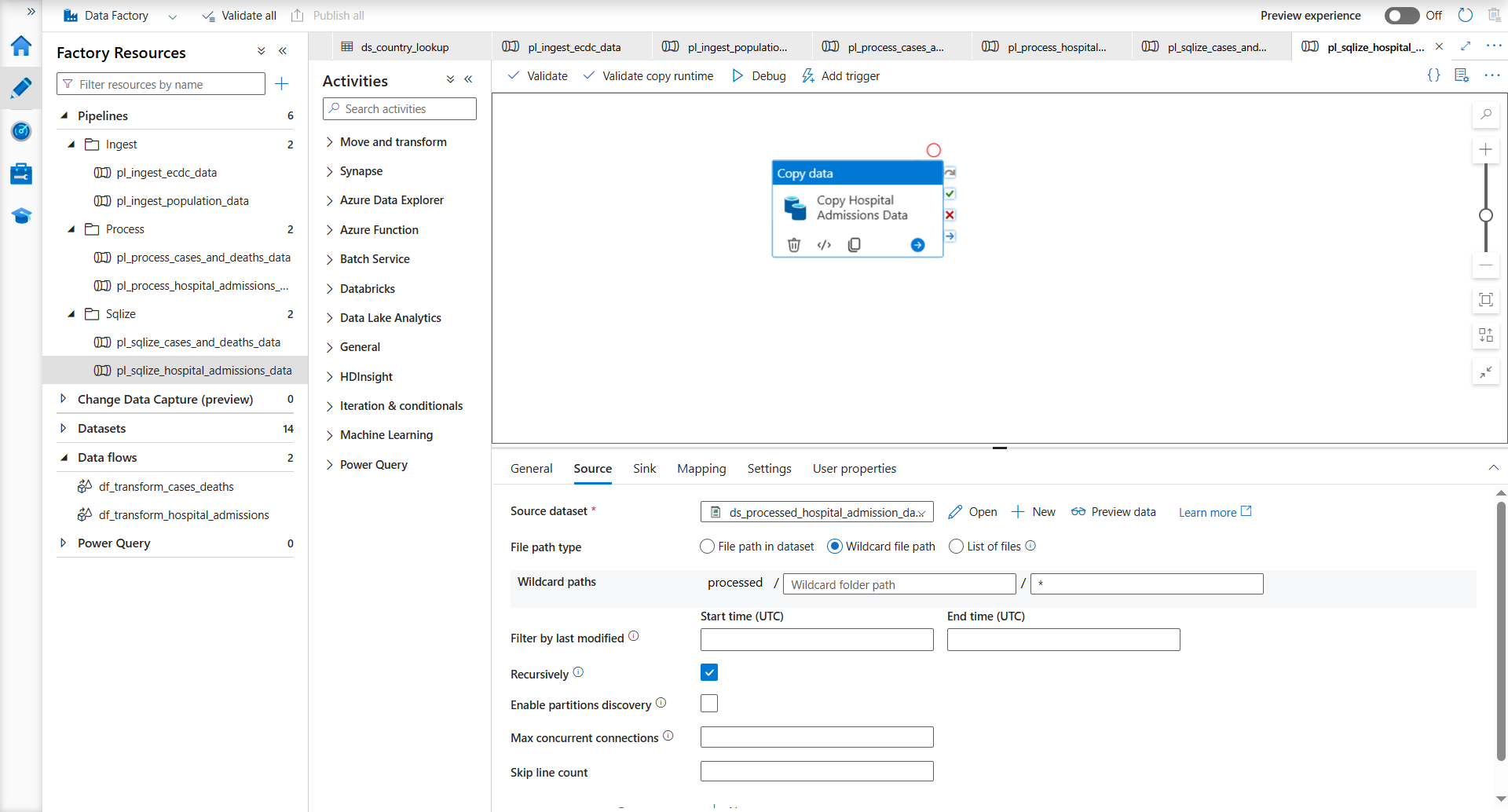Search the canvas with magnifier
The height and width of the screenshot is (812, 1508).
(x=1485, y=115)
